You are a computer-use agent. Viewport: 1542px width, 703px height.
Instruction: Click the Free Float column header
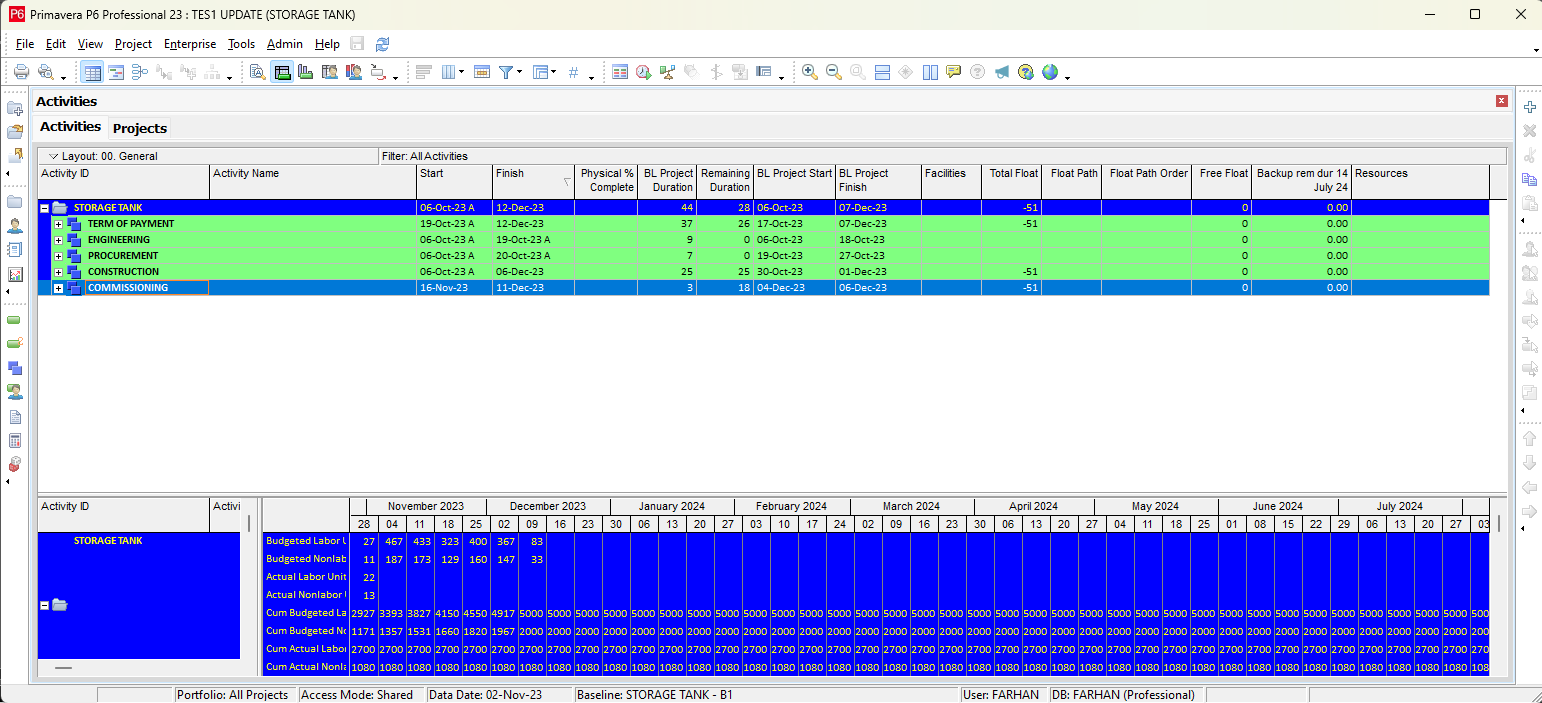click(x=1221, y=180)
